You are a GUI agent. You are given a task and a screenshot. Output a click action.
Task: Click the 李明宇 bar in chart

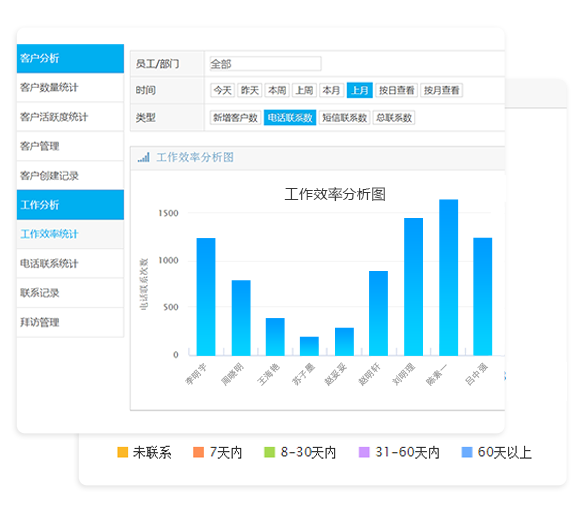(x=206, y=297)
